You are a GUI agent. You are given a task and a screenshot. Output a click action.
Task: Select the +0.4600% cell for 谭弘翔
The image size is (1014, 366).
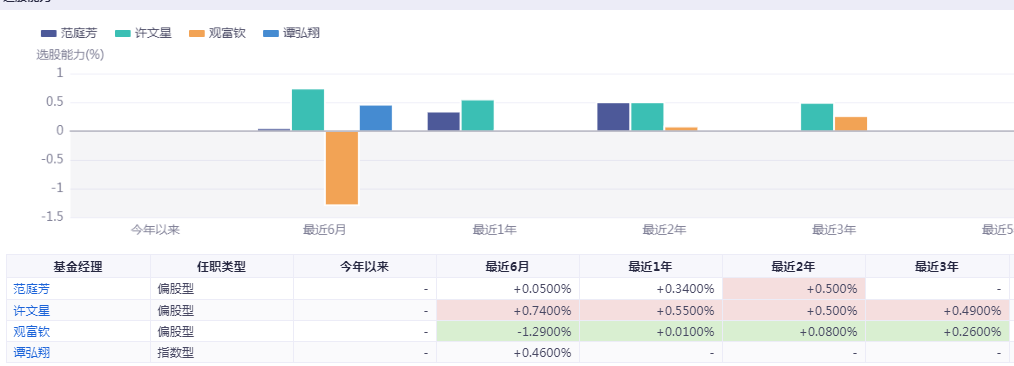(x=508, y=353)
